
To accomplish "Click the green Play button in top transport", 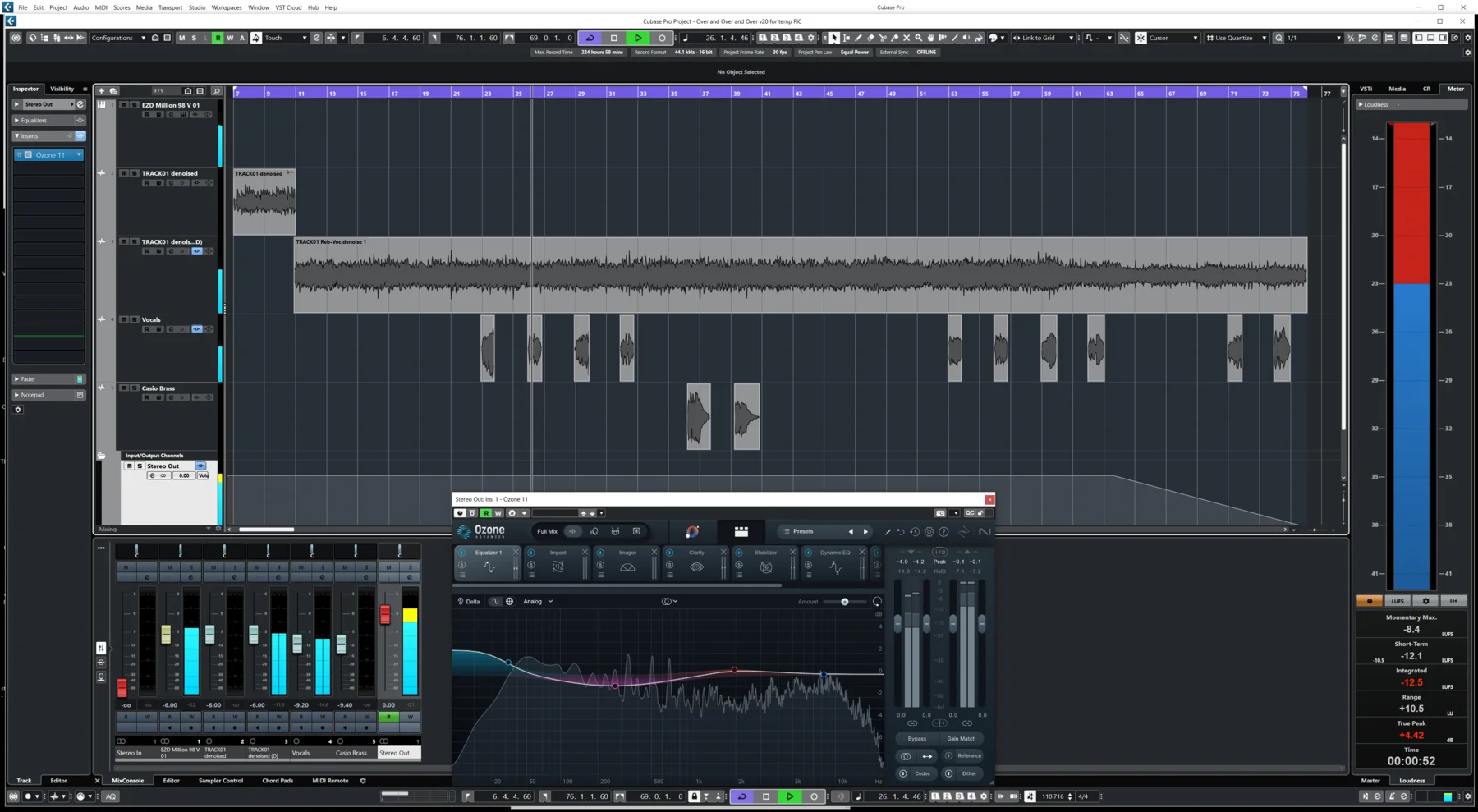I will [638, 38].
